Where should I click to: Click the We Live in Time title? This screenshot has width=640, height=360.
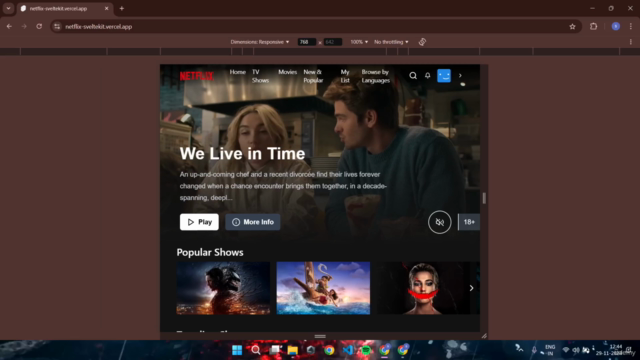point(242,154)
